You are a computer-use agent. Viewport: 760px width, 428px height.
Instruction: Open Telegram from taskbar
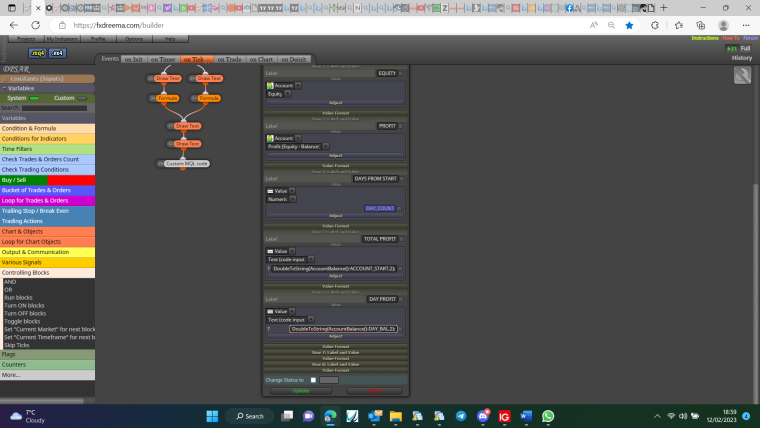pos(461,416)
